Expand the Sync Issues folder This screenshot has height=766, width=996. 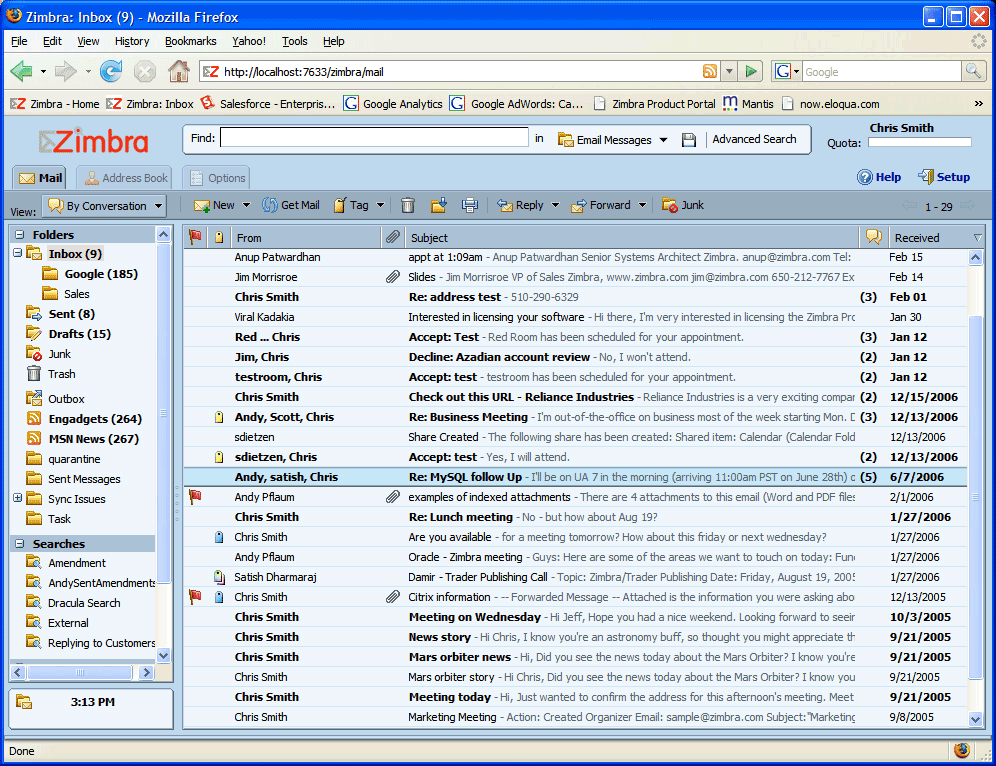(x=18, y=499)
